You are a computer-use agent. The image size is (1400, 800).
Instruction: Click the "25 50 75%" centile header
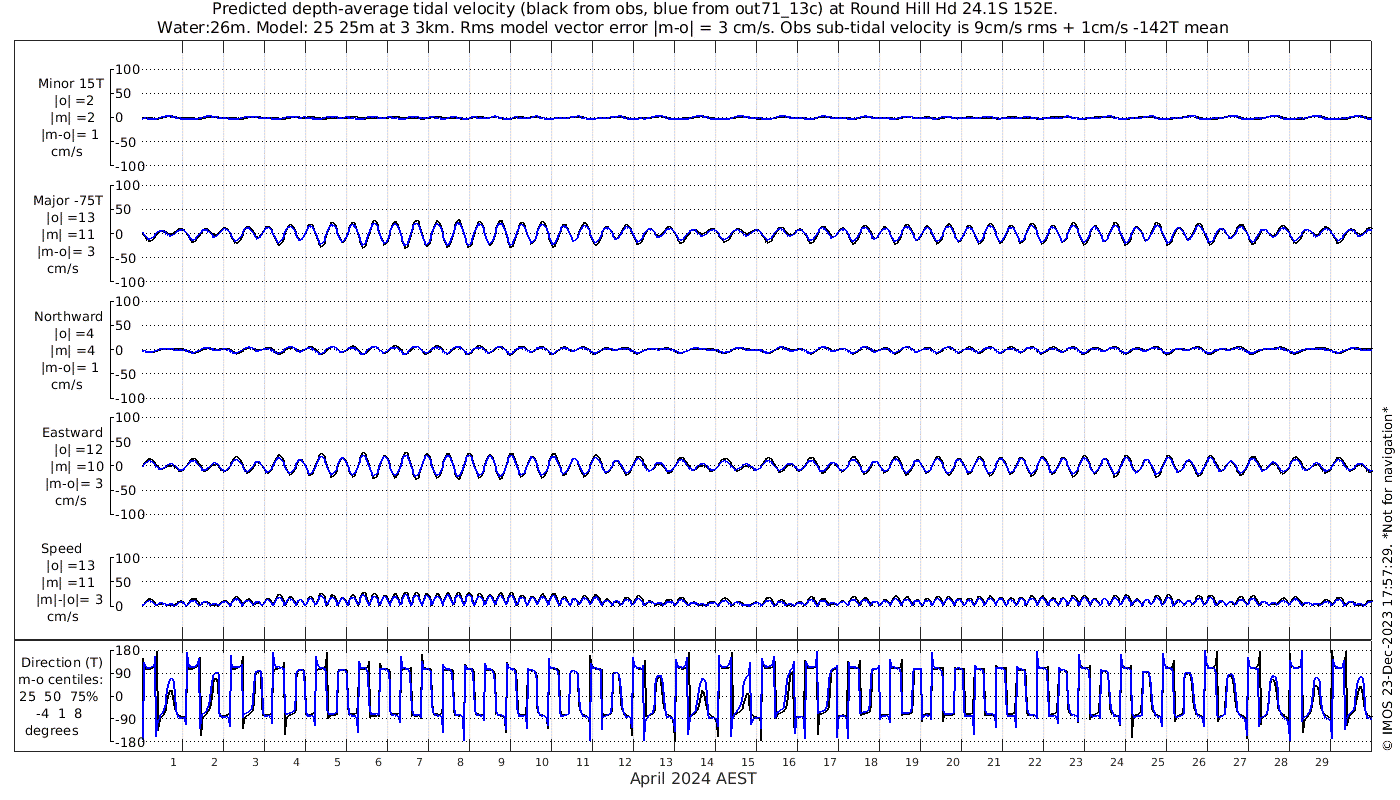pyautogui.click(x=62, y=696)
